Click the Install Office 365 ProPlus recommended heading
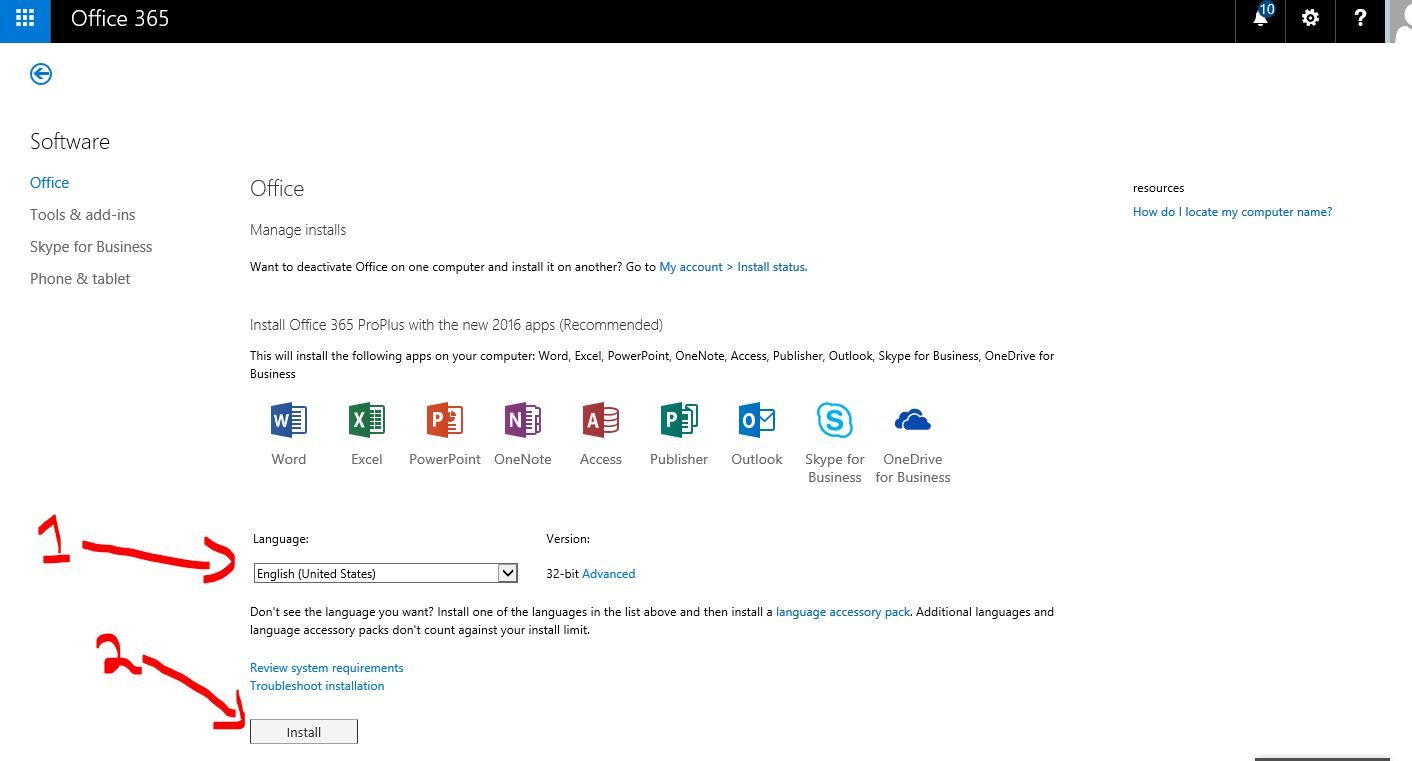 tap(456, 325)
